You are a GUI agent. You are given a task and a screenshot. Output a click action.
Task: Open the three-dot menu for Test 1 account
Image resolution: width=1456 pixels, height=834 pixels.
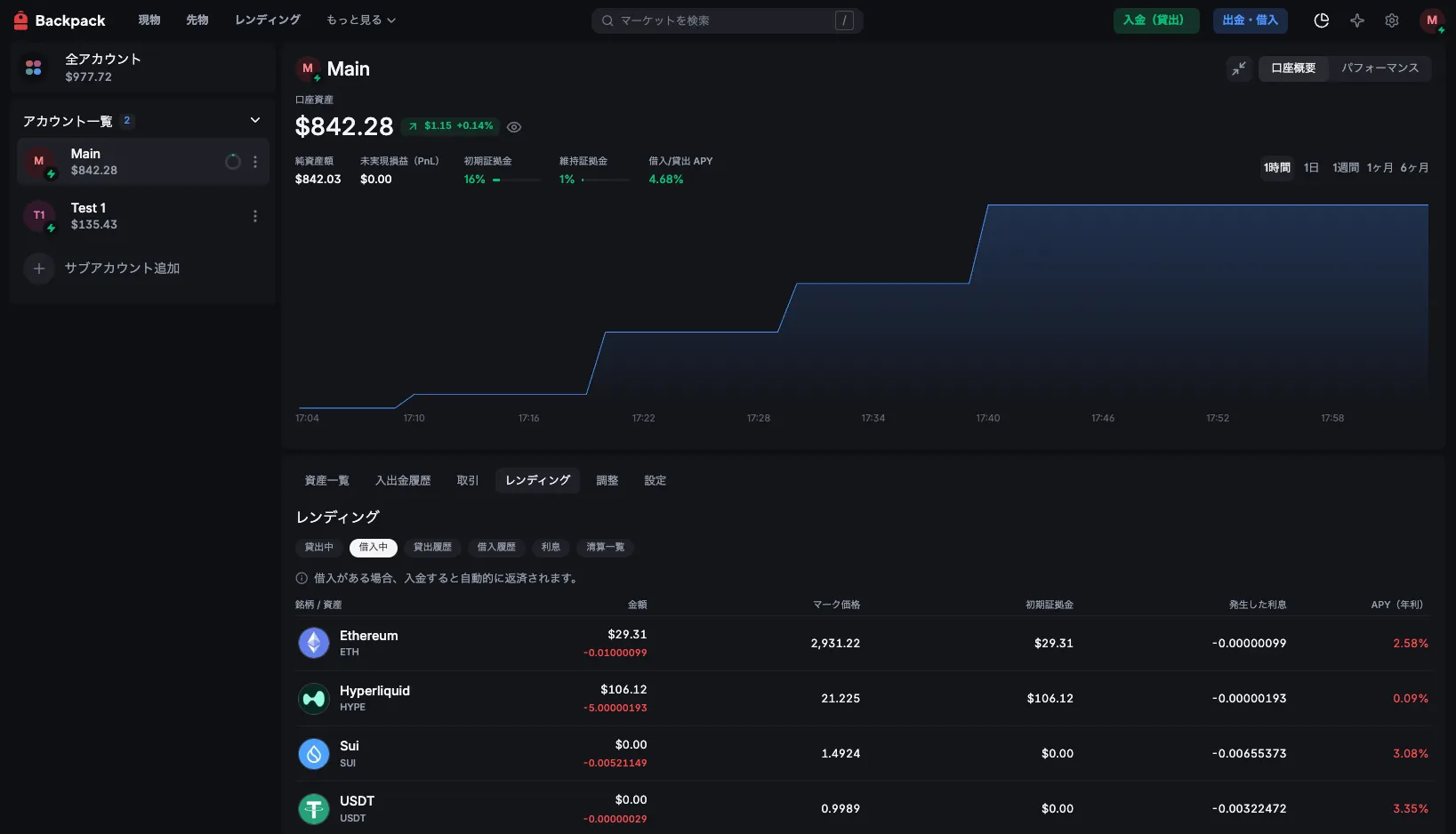(255, 216)
